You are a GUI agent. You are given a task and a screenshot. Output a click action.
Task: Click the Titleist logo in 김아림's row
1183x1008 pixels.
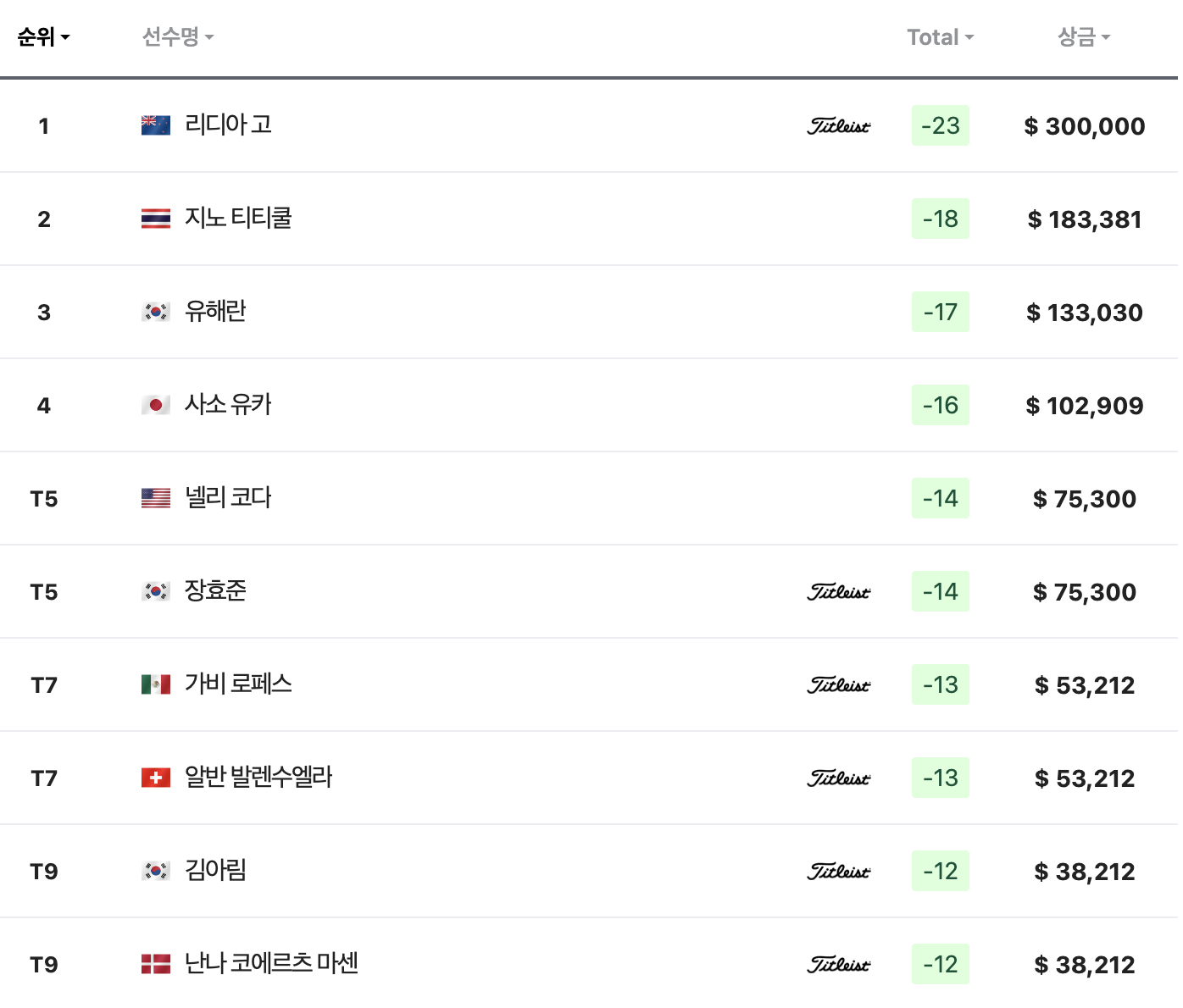pos(838,871)
